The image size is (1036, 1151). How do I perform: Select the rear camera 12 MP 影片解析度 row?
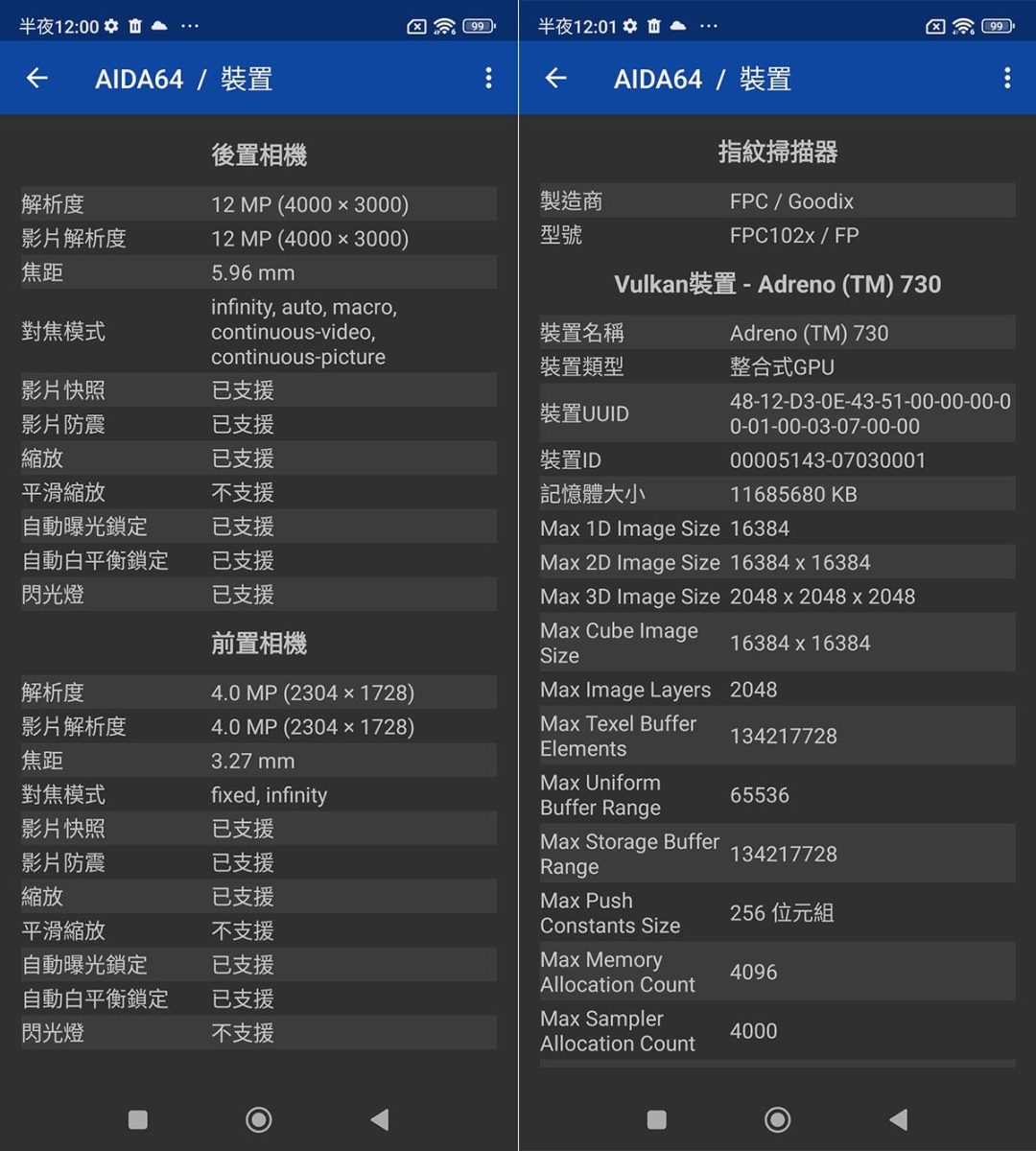coord(259,239)
